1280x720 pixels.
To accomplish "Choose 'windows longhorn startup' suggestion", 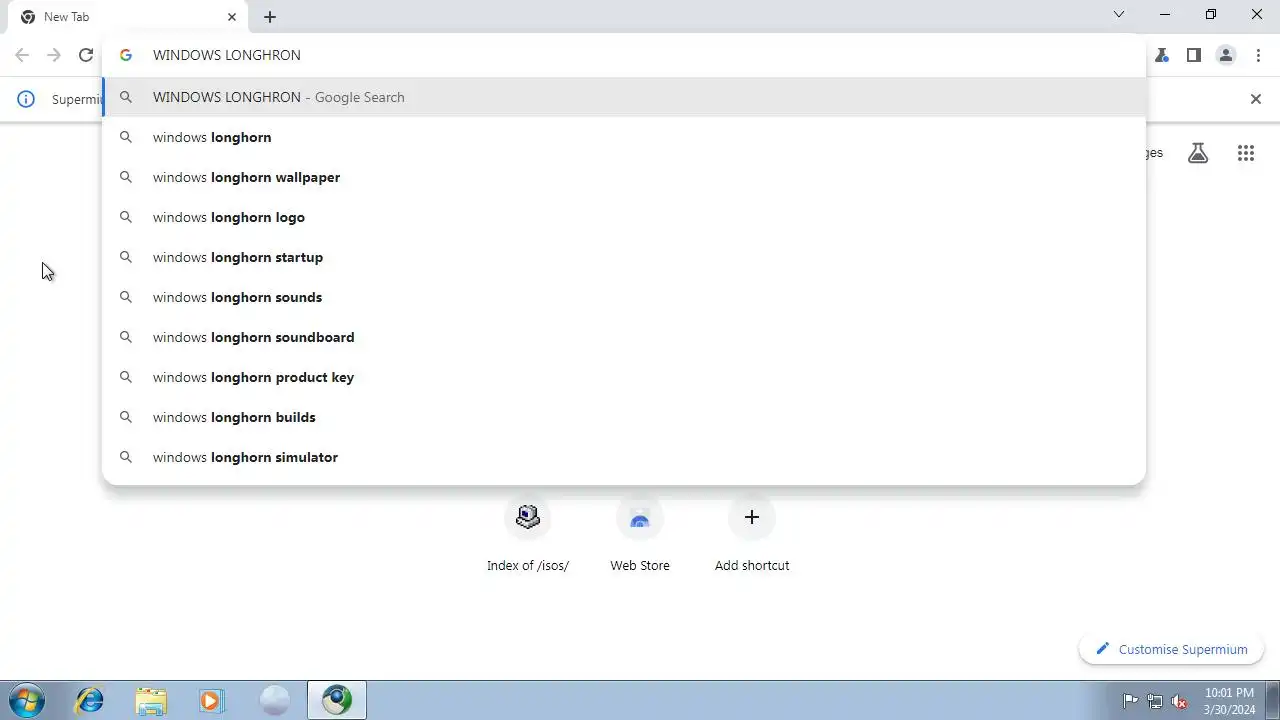I will click(x=624, y=257).
